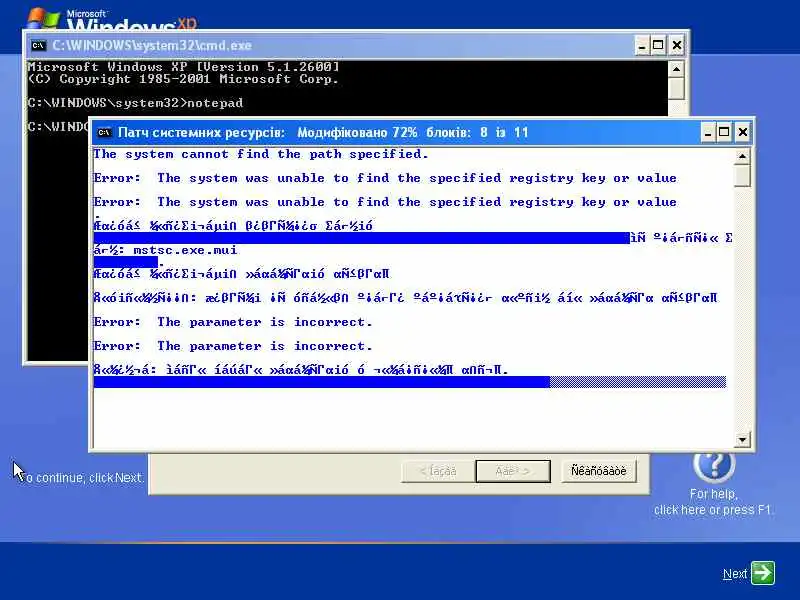The image size is (800, 600).
Task: Maximize the cmd.exe window
Action: coord(658,46)
